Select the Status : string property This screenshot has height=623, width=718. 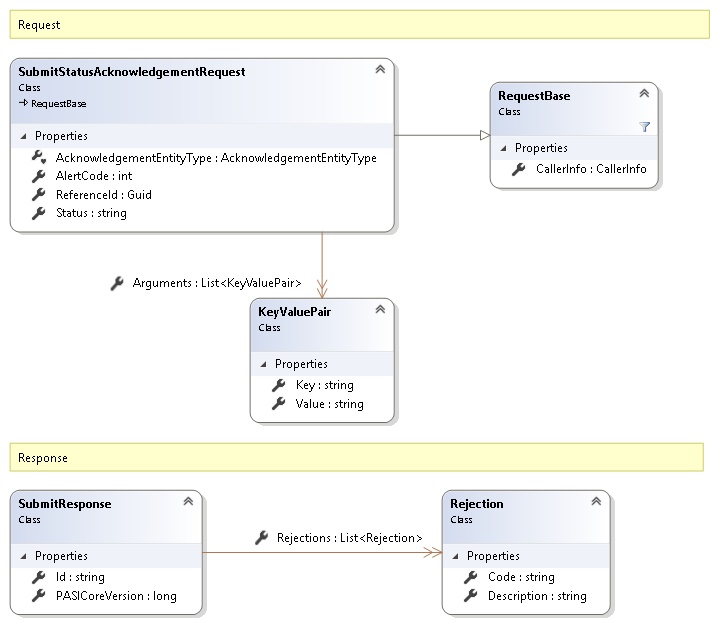(91, 213)
